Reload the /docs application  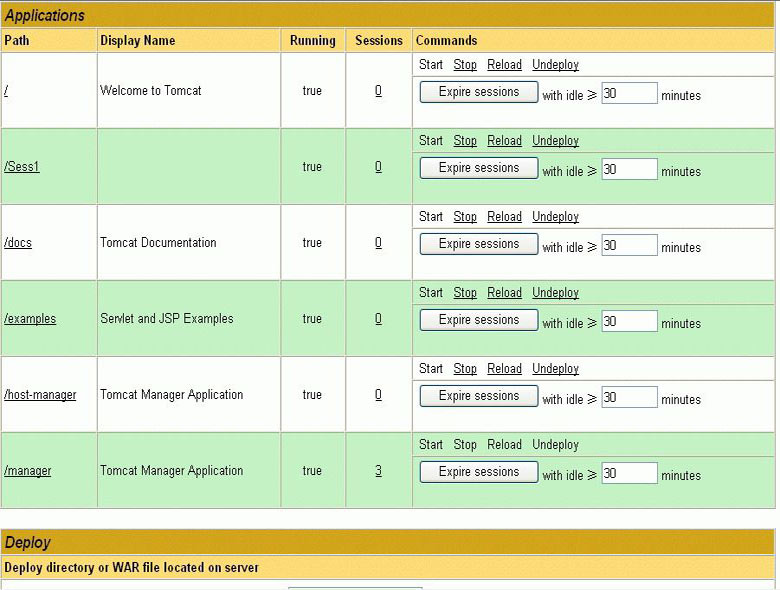pyautogui.click(x=504, y=217)
